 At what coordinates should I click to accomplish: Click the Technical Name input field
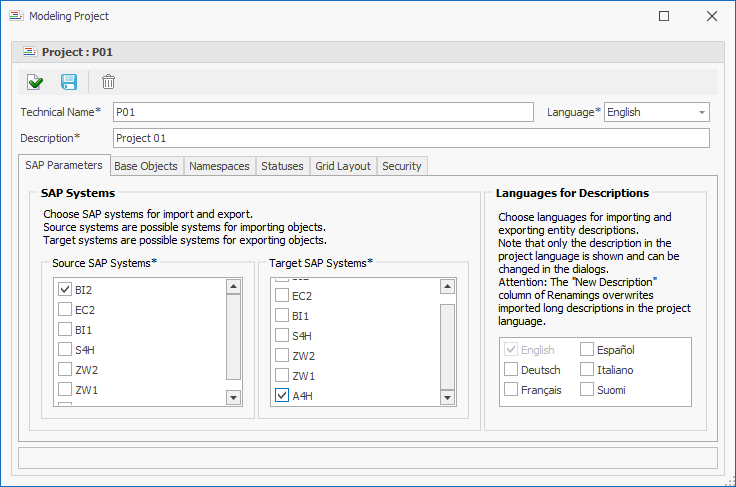[x=324, y=112]
